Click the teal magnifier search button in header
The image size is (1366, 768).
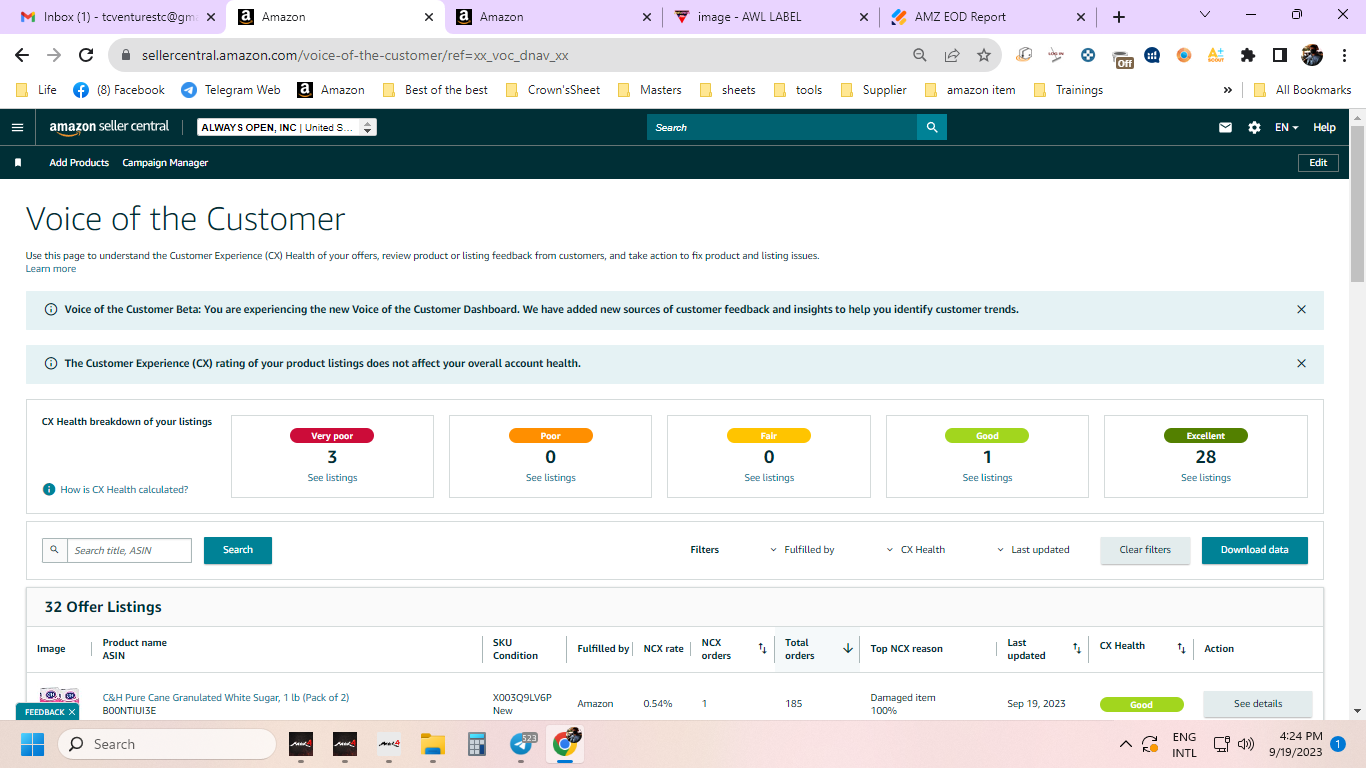(x=932, y=128)
